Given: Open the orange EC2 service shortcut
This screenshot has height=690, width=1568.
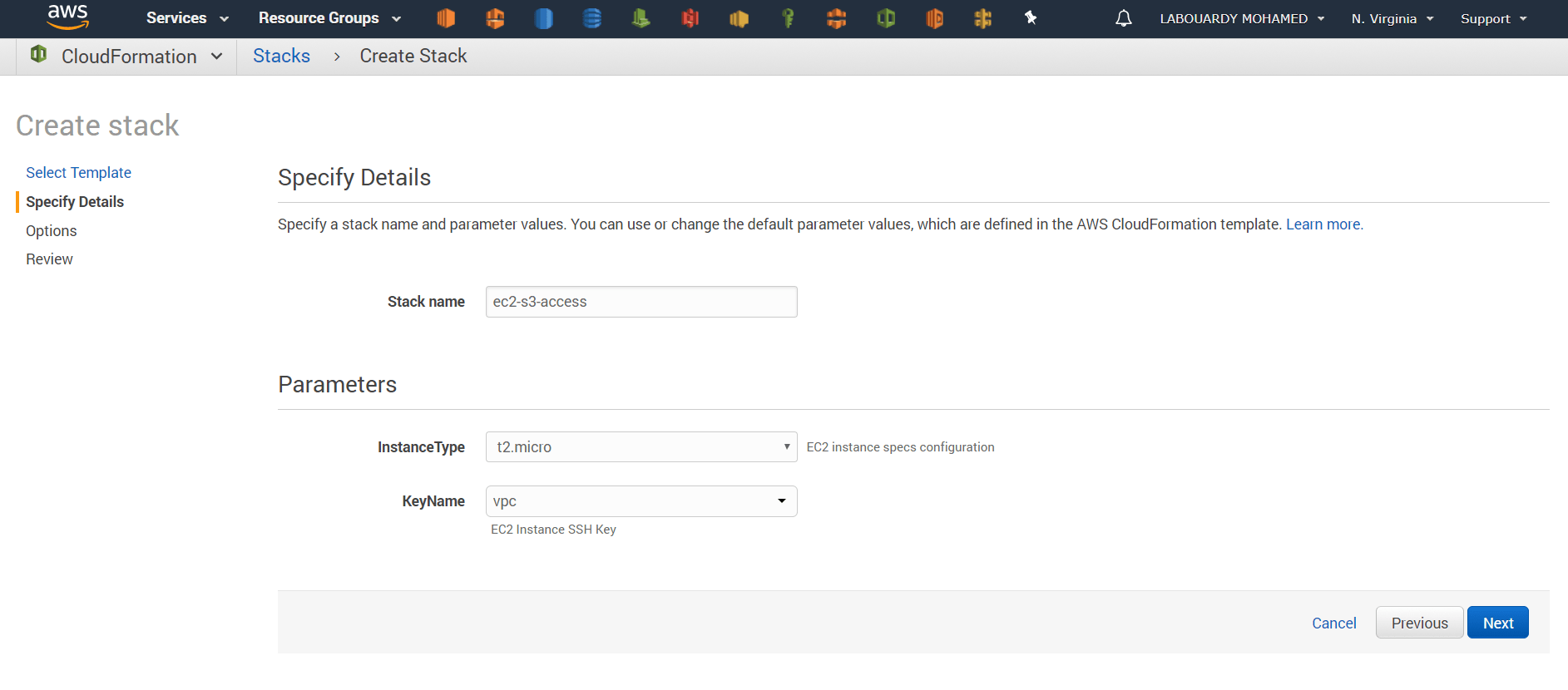Looking at the screenshot, I should pyautogui.click(x=446, y=18).
